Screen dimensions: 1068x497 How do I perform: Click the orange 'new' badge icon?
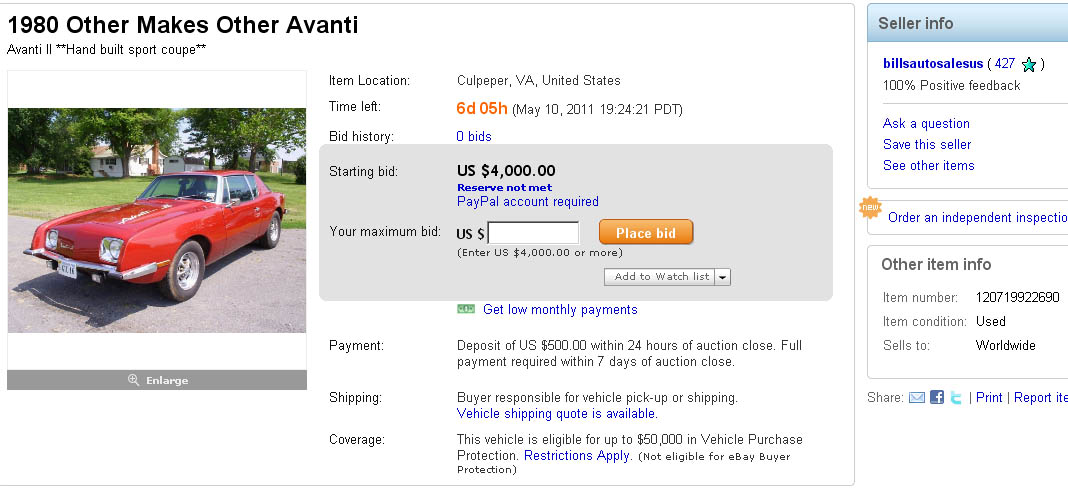[x=870, y=208]
